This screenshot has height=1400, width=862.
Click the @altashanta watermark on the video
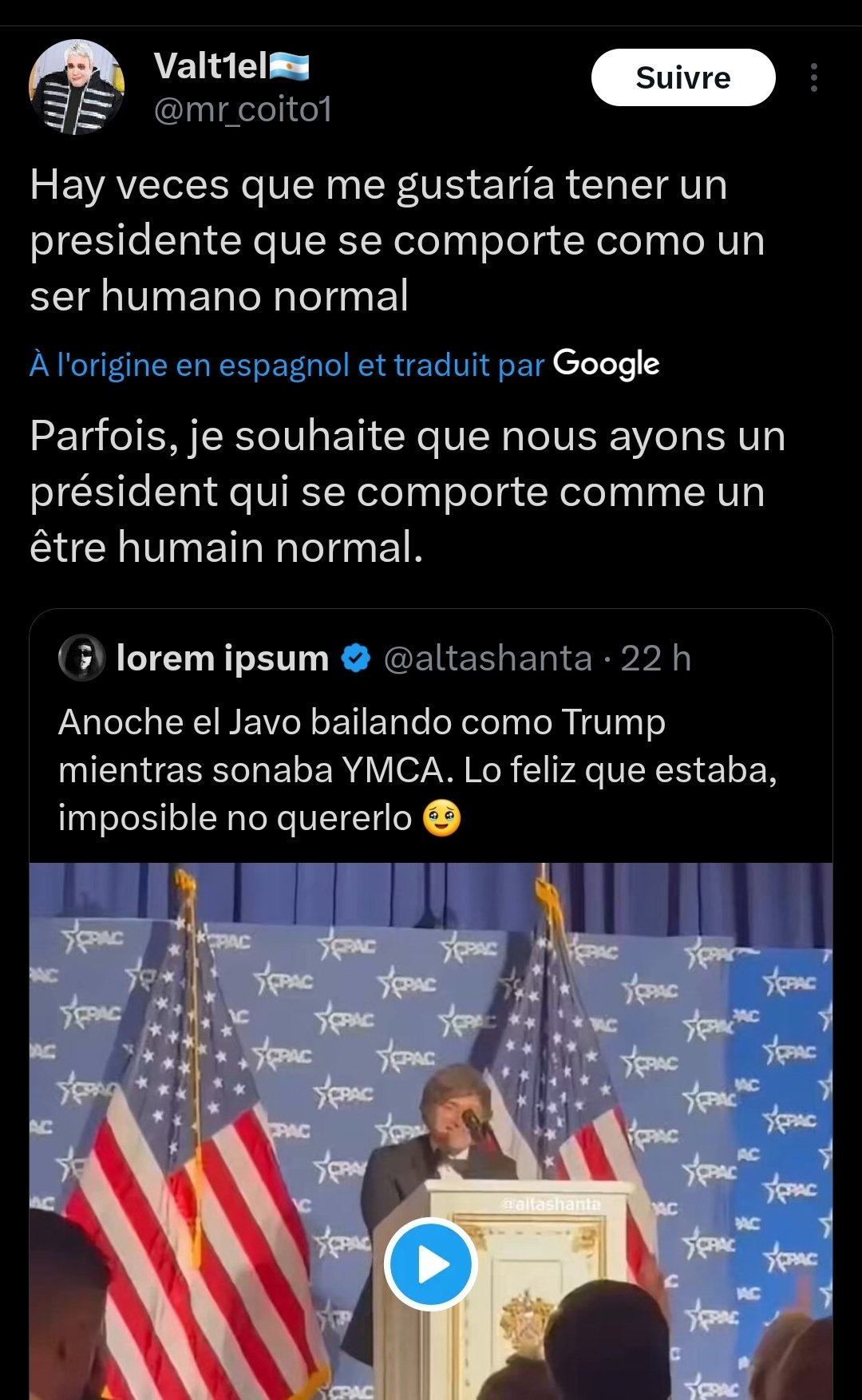552,1204
